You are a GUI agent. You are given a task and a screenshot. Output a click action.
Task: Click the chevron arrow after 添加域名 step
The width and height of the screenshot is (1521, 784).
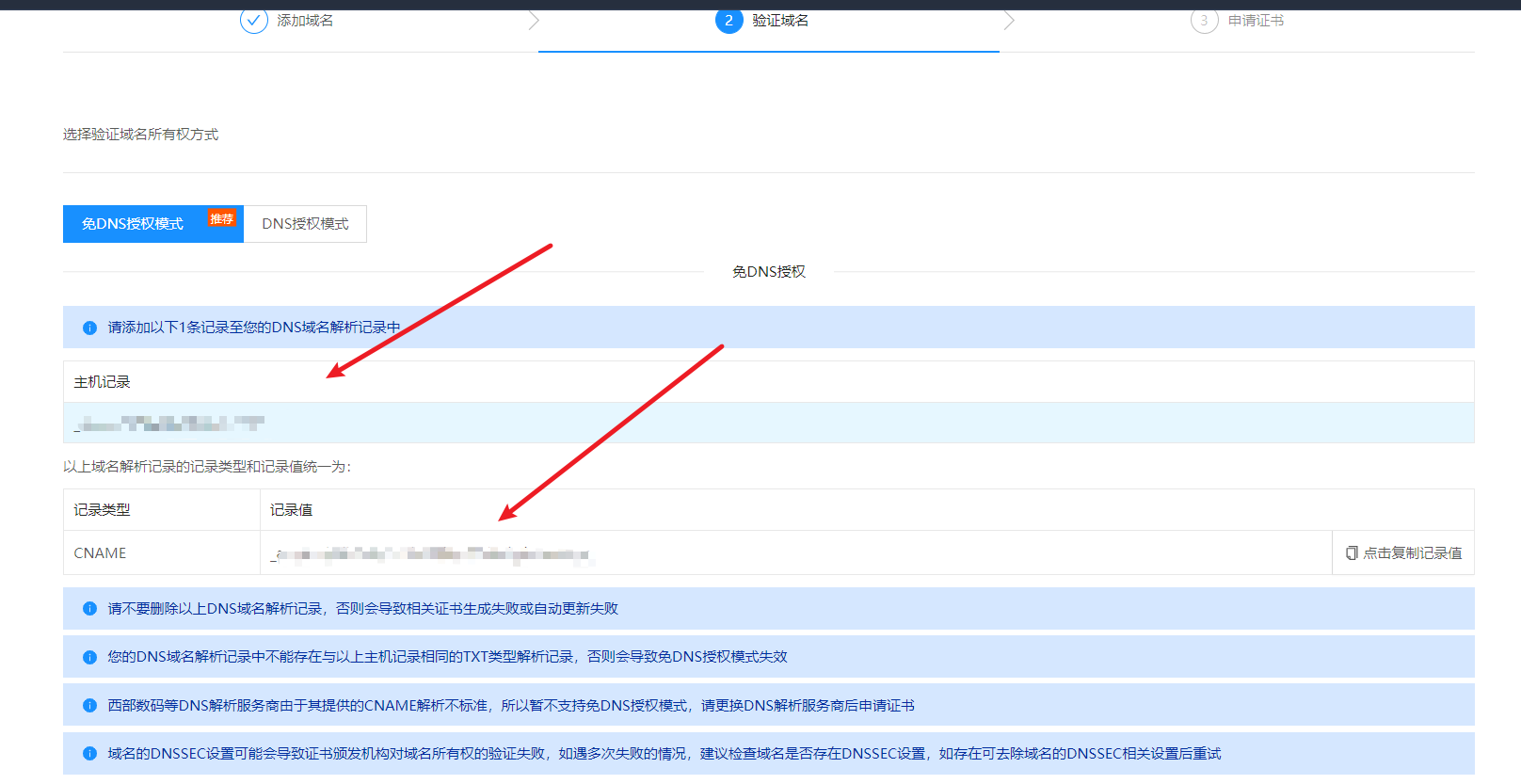tap(534, 20)
